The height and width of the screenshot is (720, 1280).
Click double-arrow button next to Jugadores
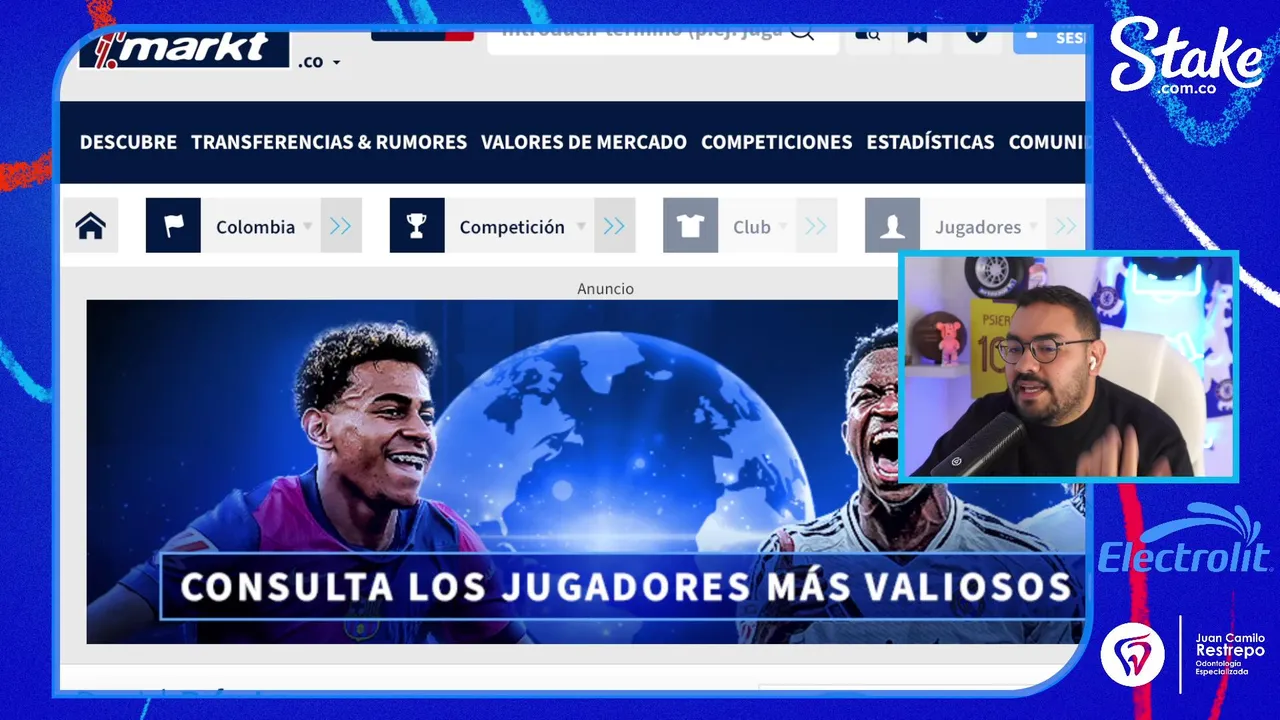click(1066, 226)
